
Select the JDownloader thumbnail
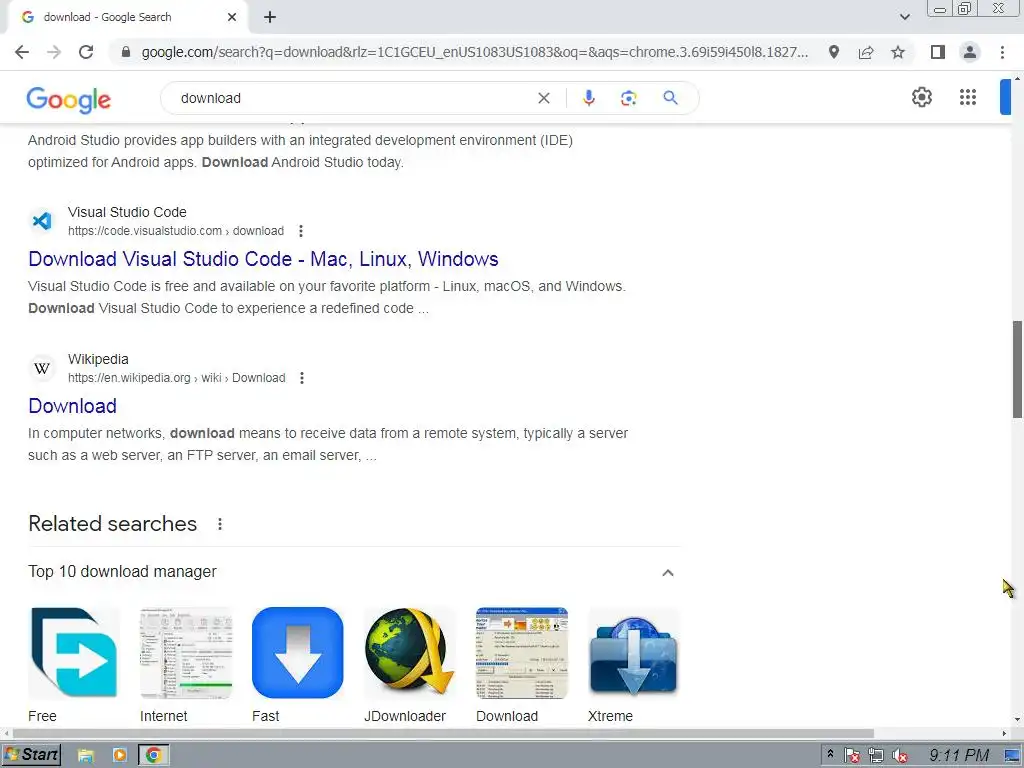point(409,652)
